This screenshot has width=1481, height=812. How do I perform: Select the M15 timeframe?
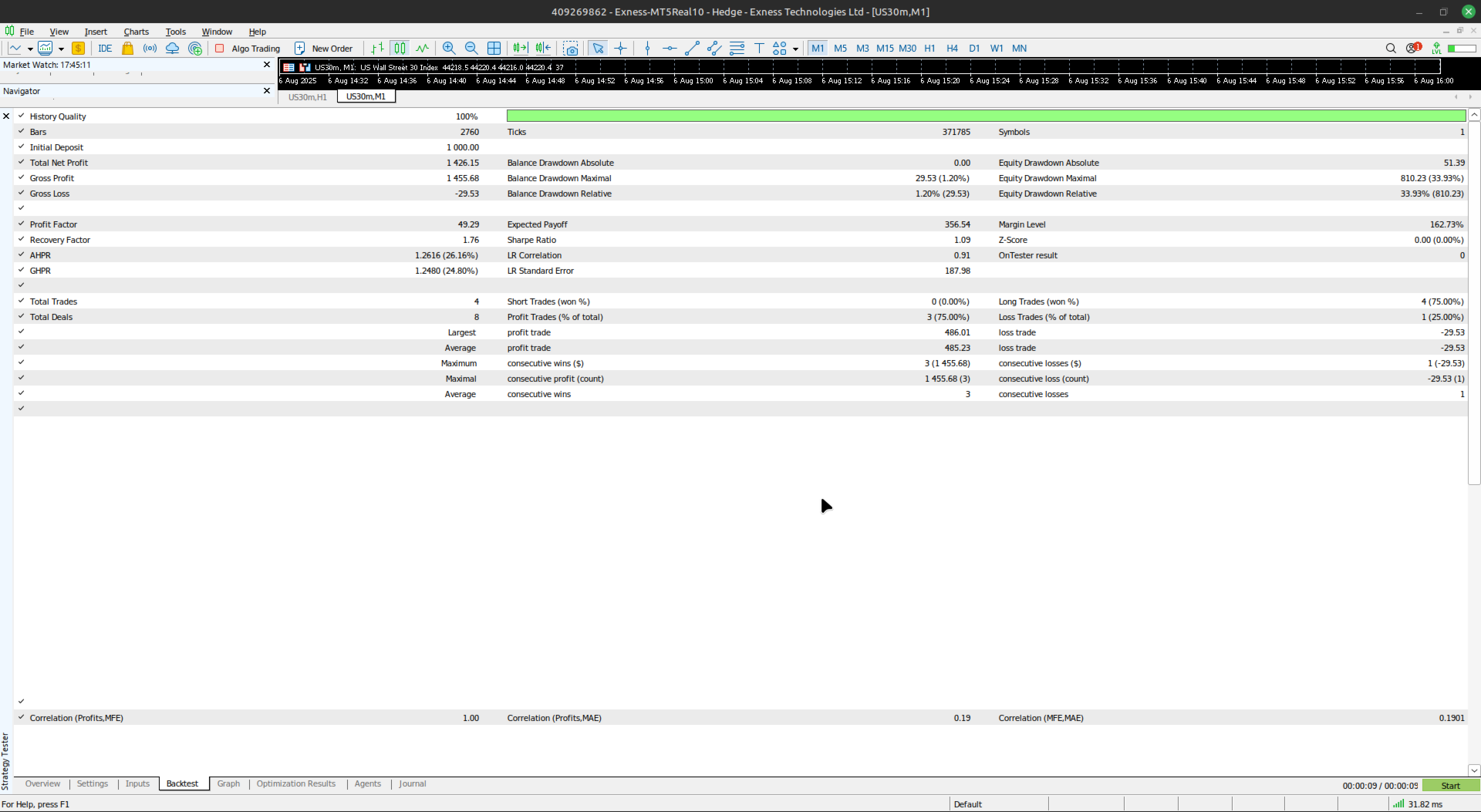[885, 48]
